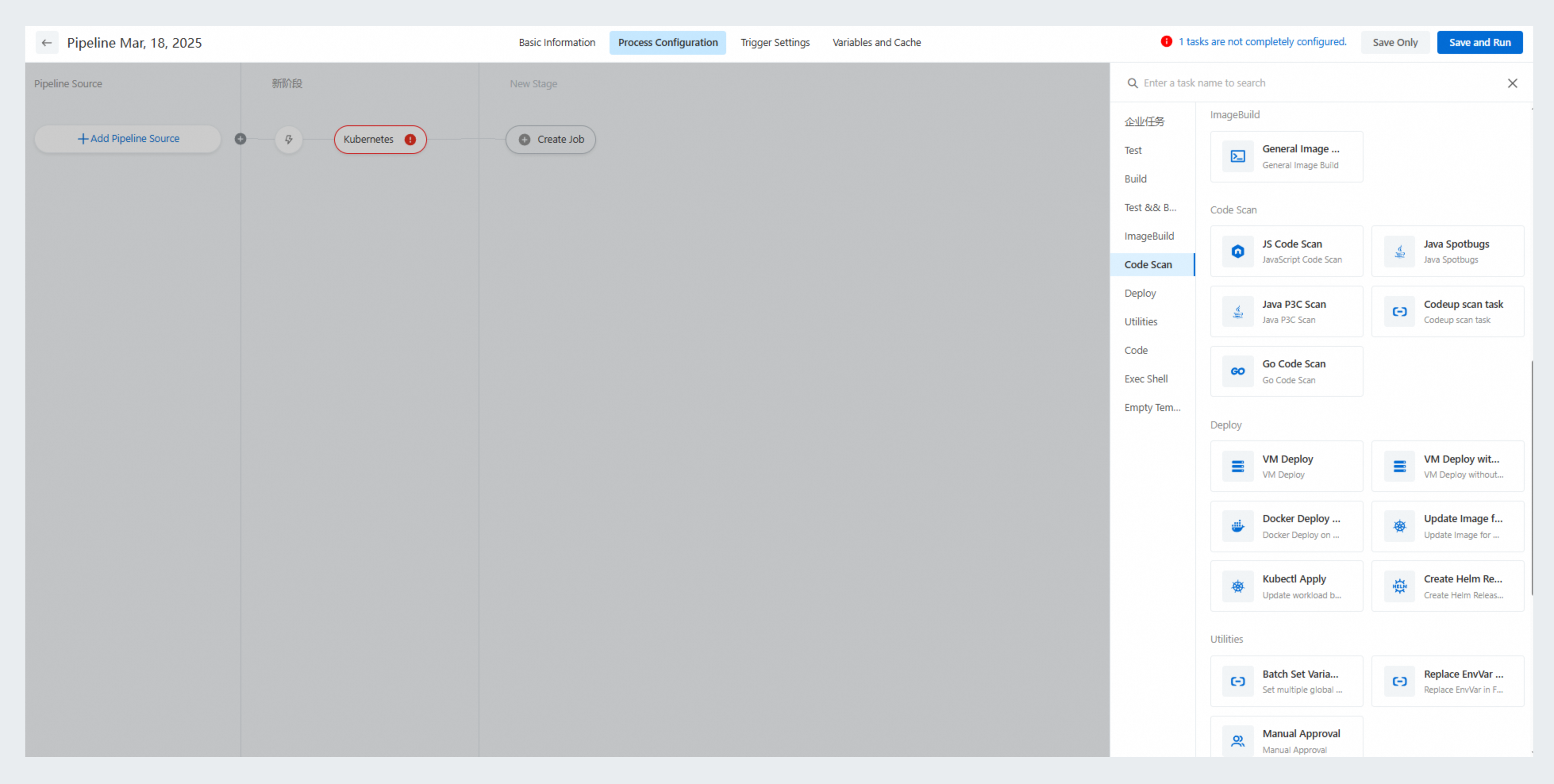The height and width of the screenshot is (784, 1554).
Task: Choose the VM Deploy task
Action: [x=1286, y=466]
